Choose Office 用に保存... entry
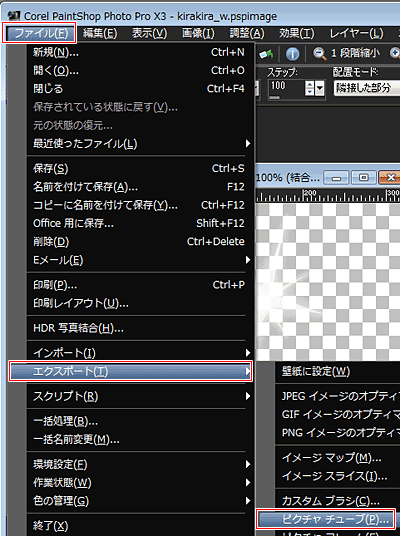Image resolution: width=400 pixels, height=536 pixels. coord(139,223)
